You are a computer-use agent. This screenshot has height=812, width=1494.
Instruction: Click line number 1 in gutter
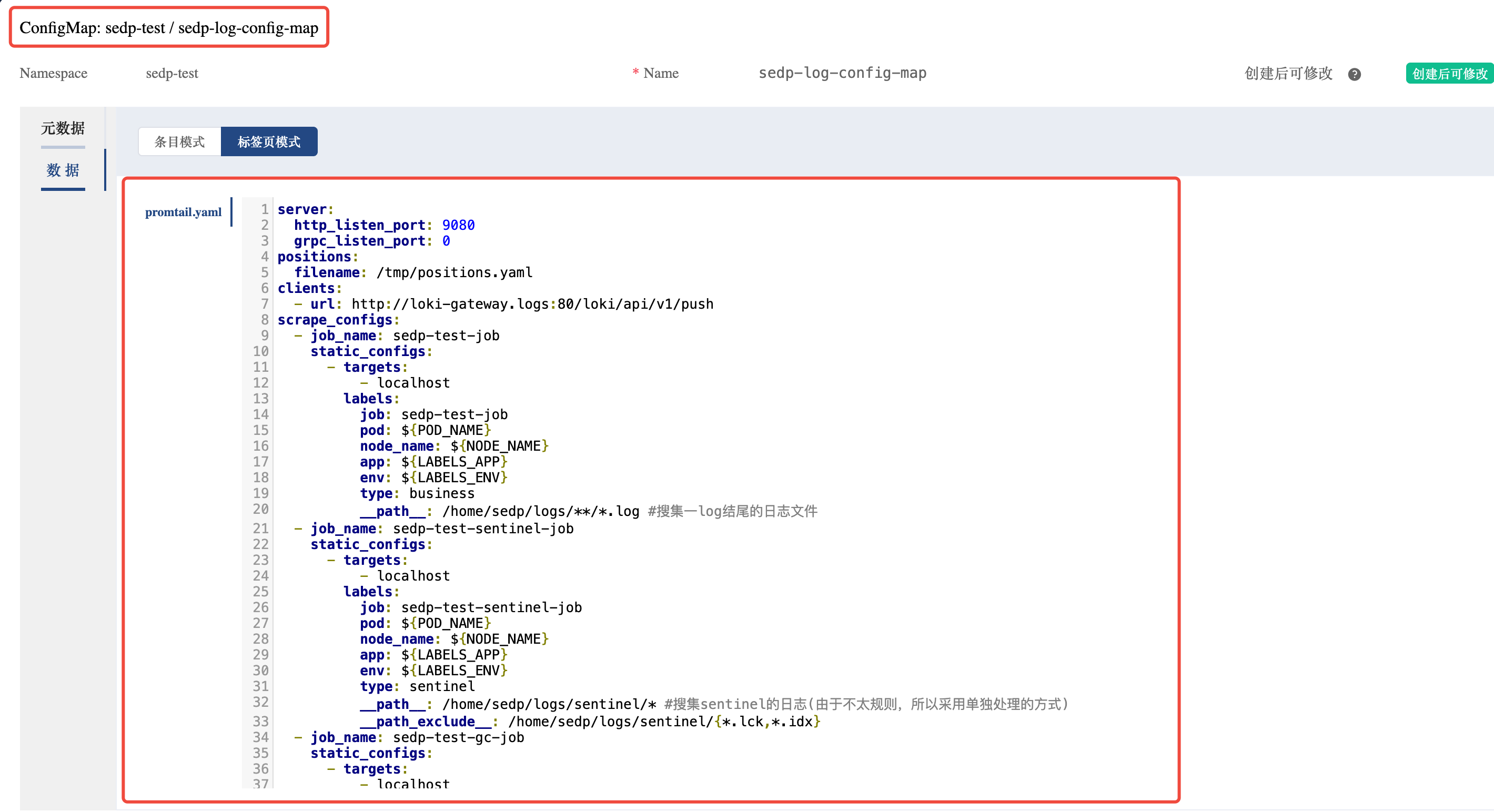tap(265, 209)
